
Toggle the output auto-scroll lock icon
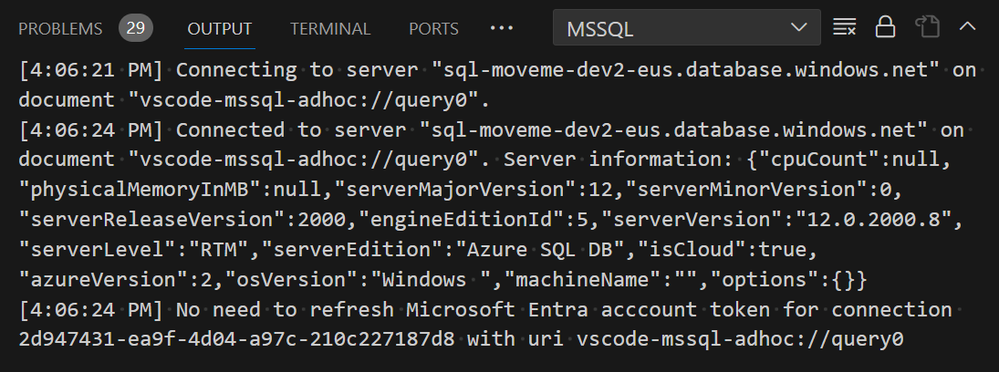[x=886, y=27]
